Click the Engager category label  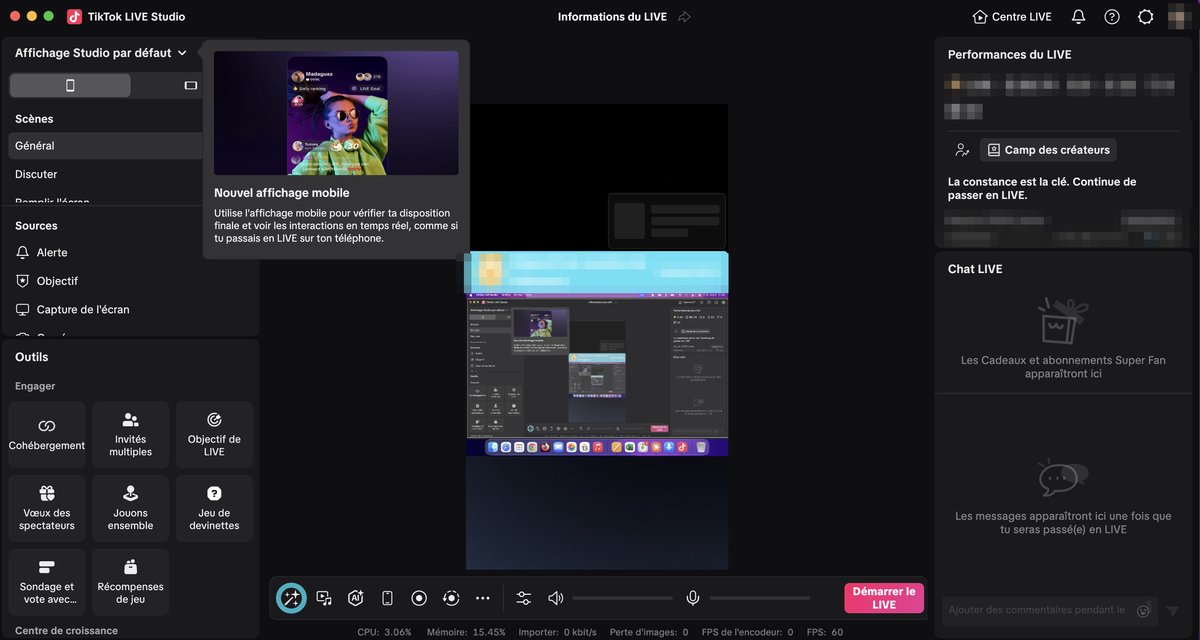click(35, 386)
